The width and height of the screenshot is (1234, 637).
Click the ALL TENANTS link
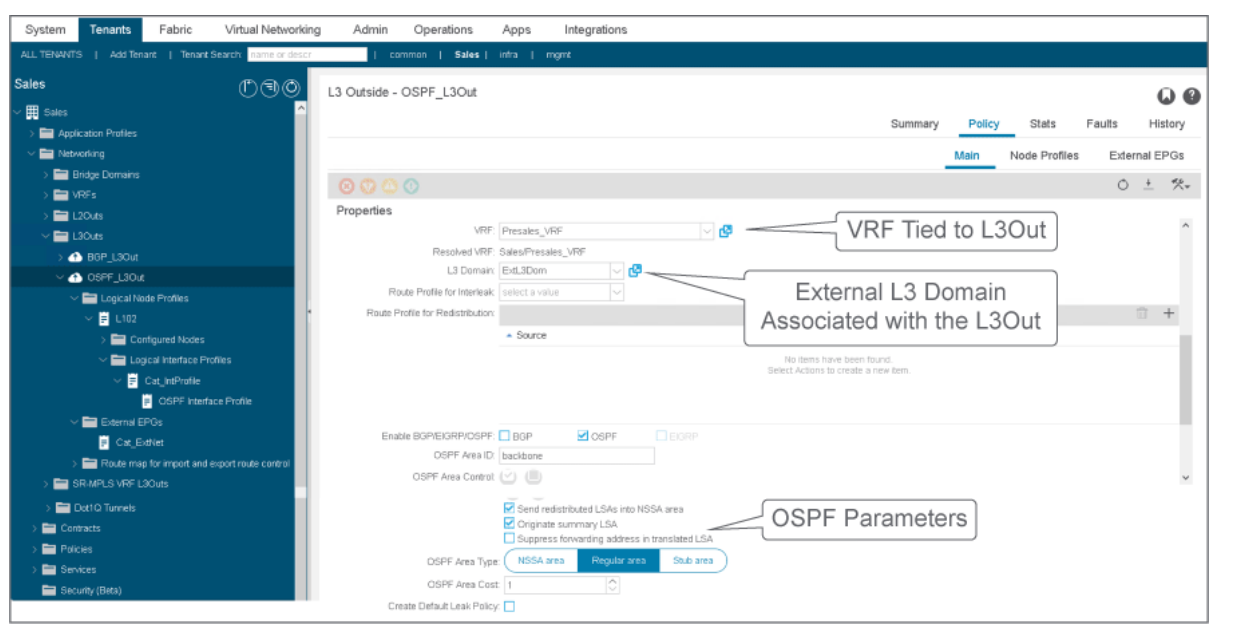(x=52, y=55)
